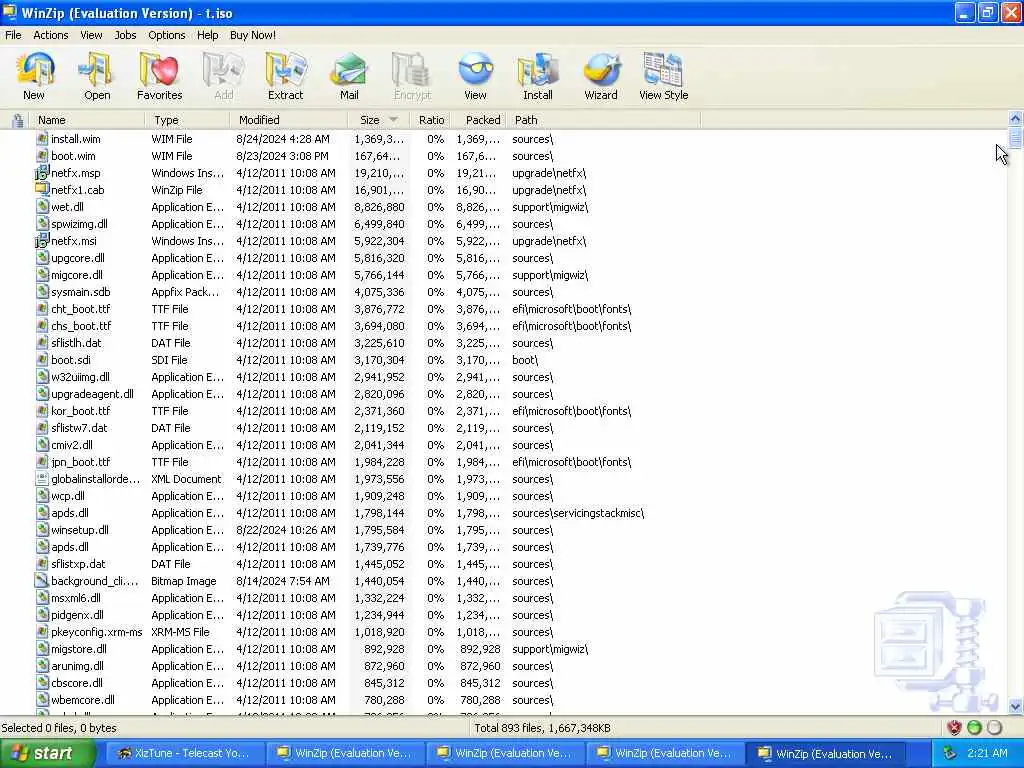
Task: Click the boot.sdi file icon
Action: tap(42, 359)
